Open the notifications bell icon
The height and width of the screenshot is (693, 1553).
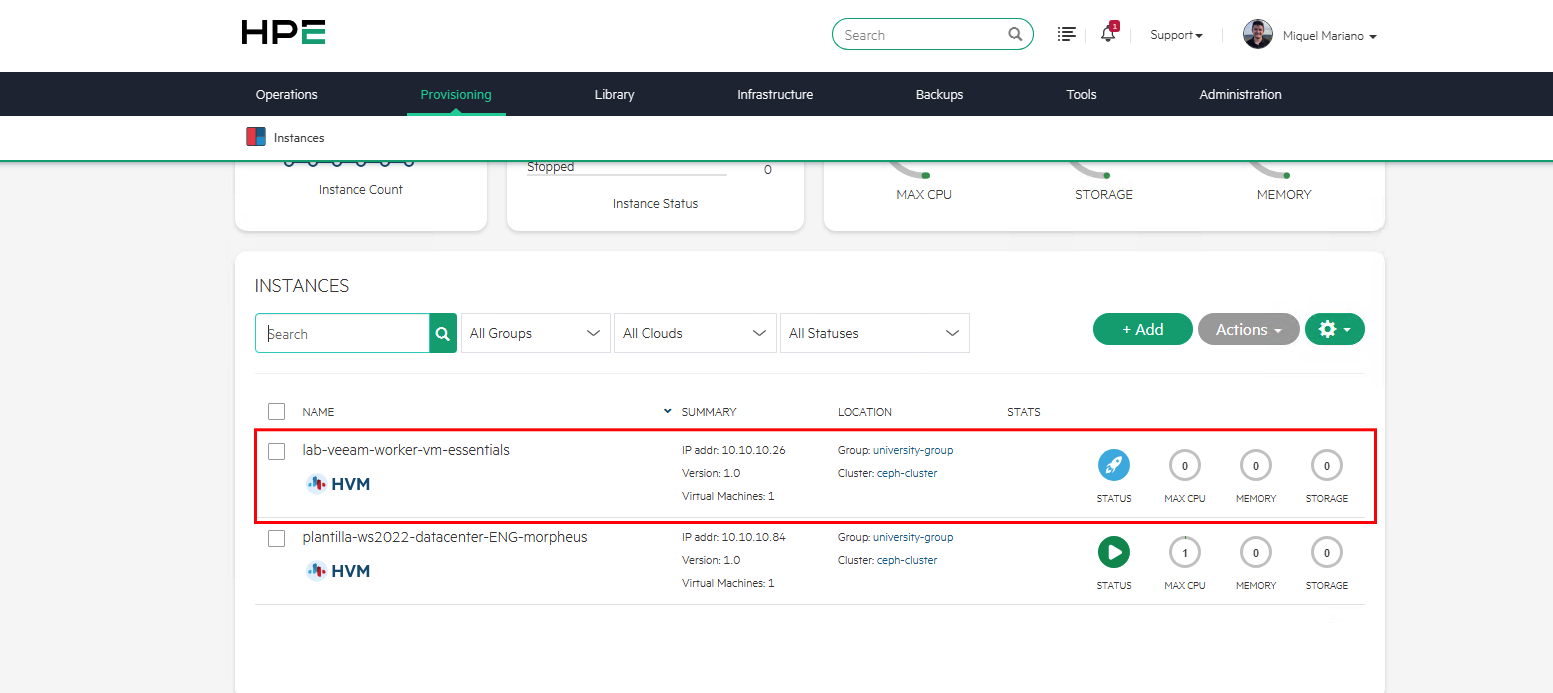point(1108,34)
